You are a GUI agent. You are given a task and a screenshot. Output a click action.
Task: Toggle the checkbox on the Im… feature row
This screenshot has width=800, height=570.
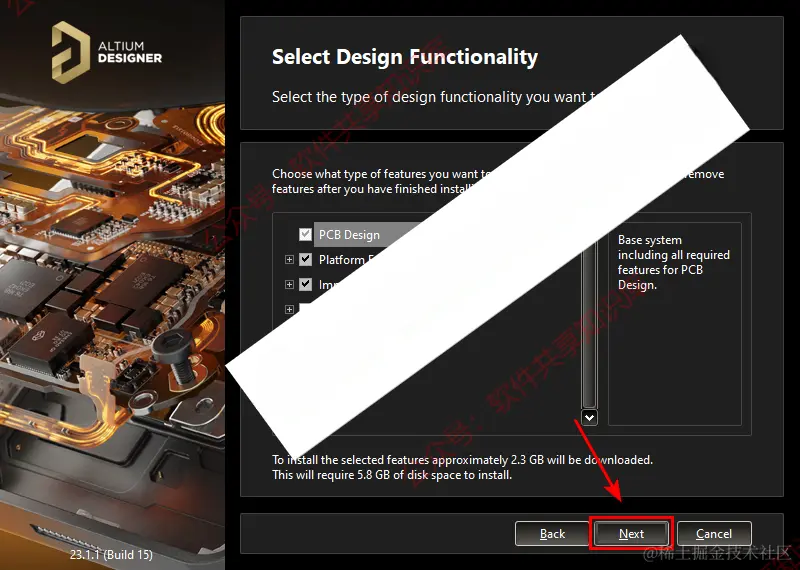305,284
